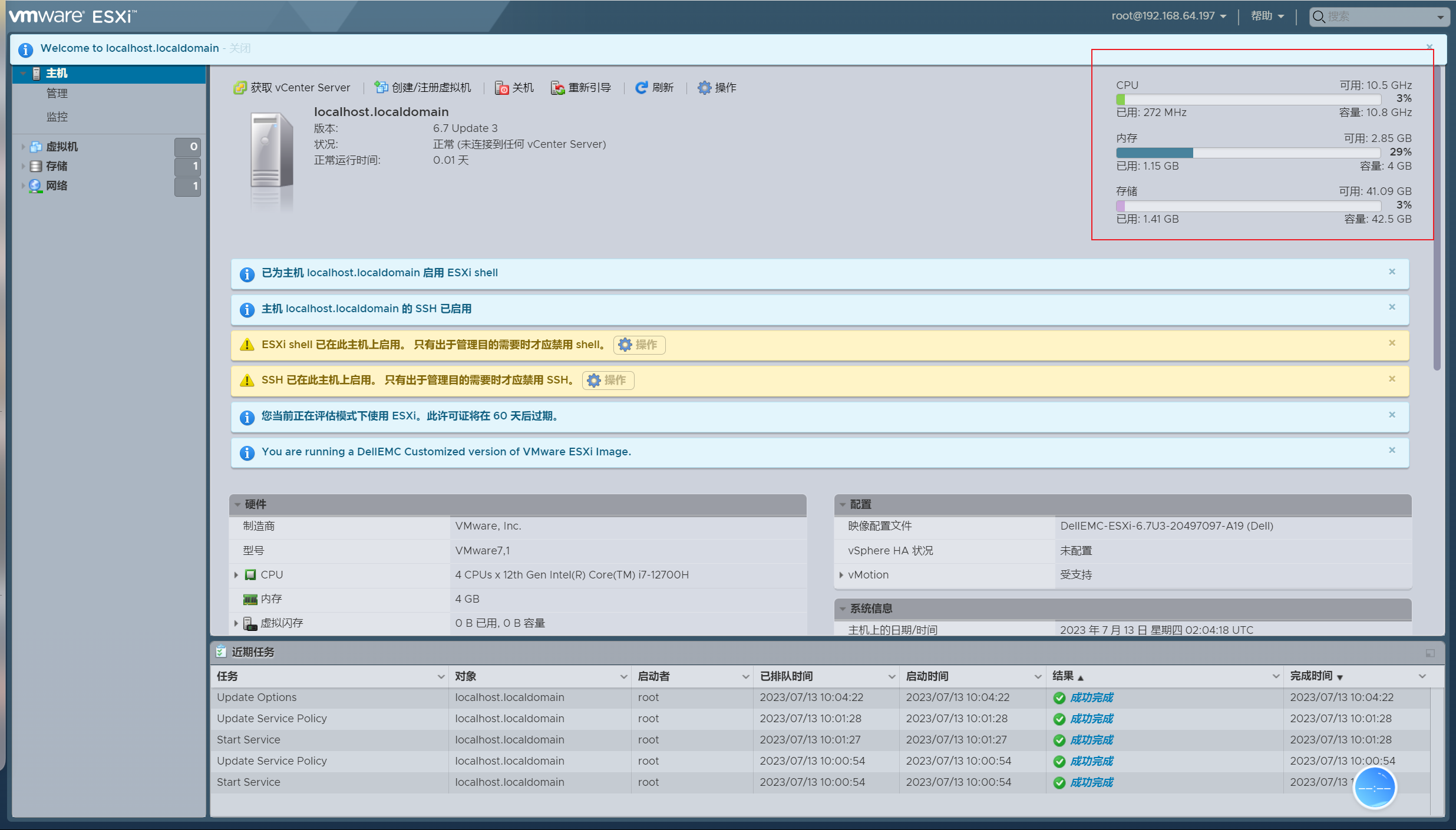The image size is (1456, 830).
Task: Click the 获取 vCenter Server icon
Action: click(x=240, y=88)
